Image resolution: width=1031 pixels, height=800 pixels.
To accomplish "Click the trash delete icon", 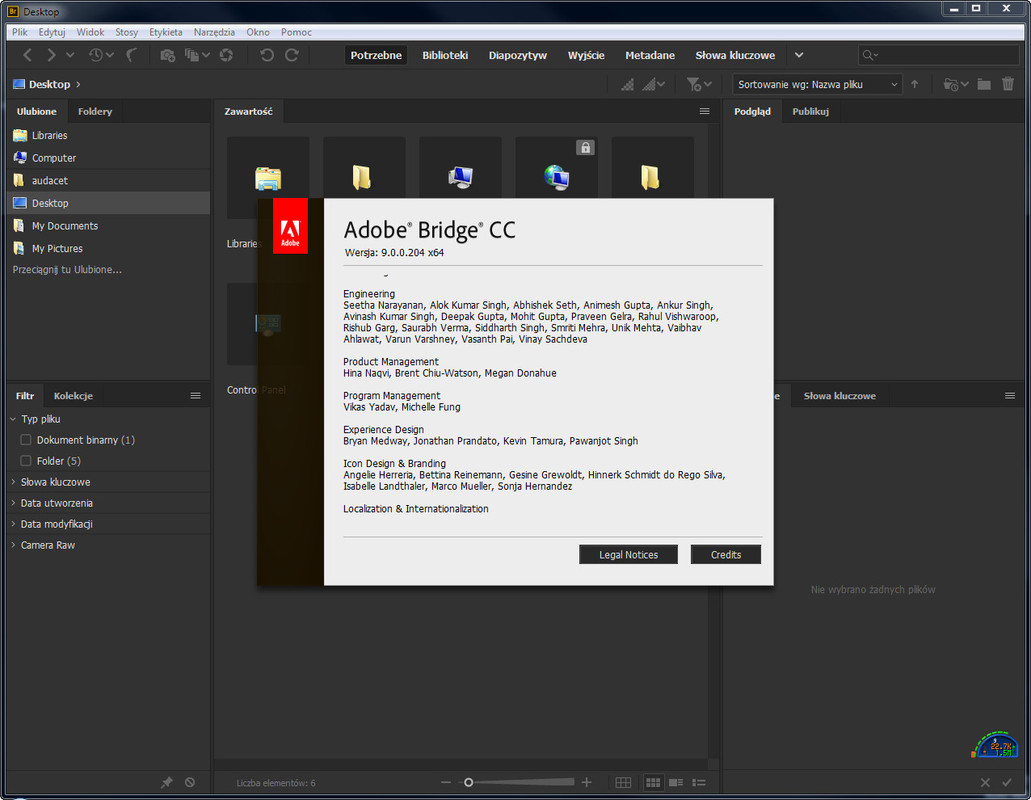I will click(1007, 84).
